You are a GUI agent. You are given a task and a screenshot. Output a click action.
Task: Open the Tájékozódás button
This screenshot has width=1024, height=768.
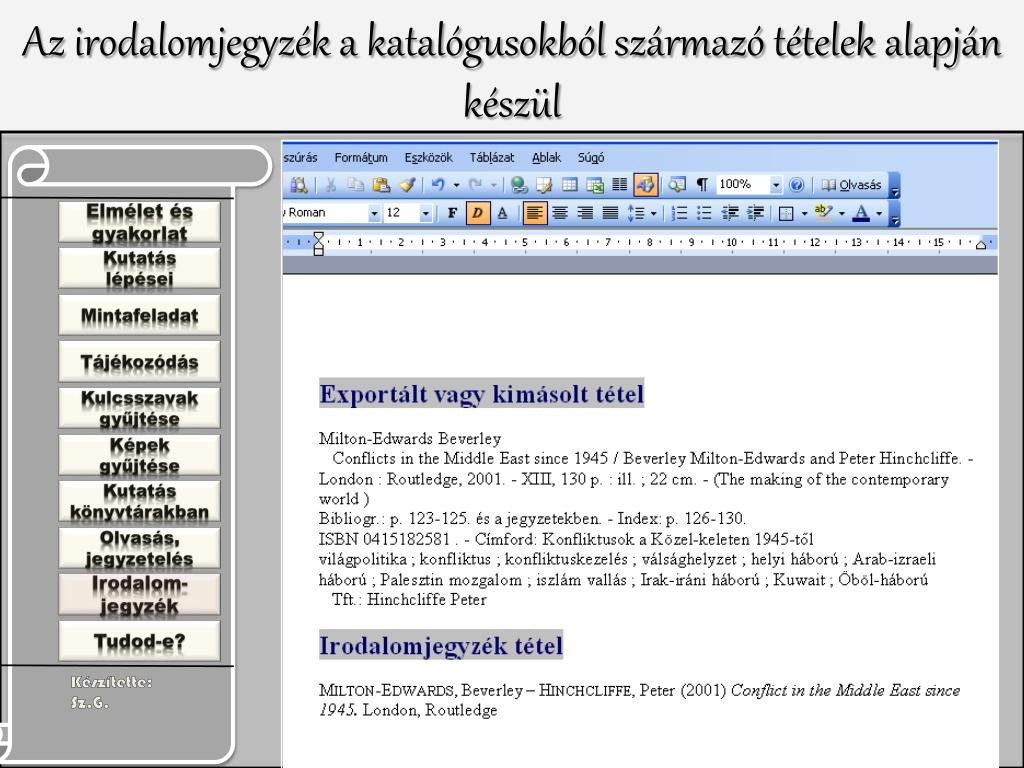click(x=139, y=362)
